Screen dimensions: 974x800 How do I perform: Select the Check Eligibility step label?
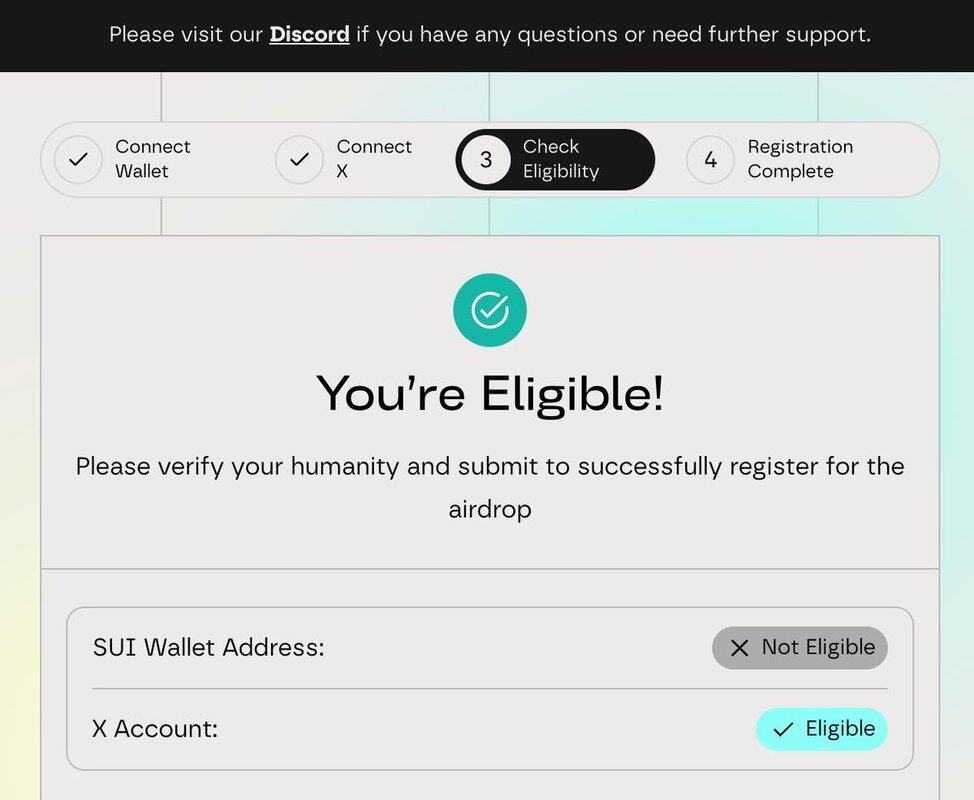click(560, 159)
